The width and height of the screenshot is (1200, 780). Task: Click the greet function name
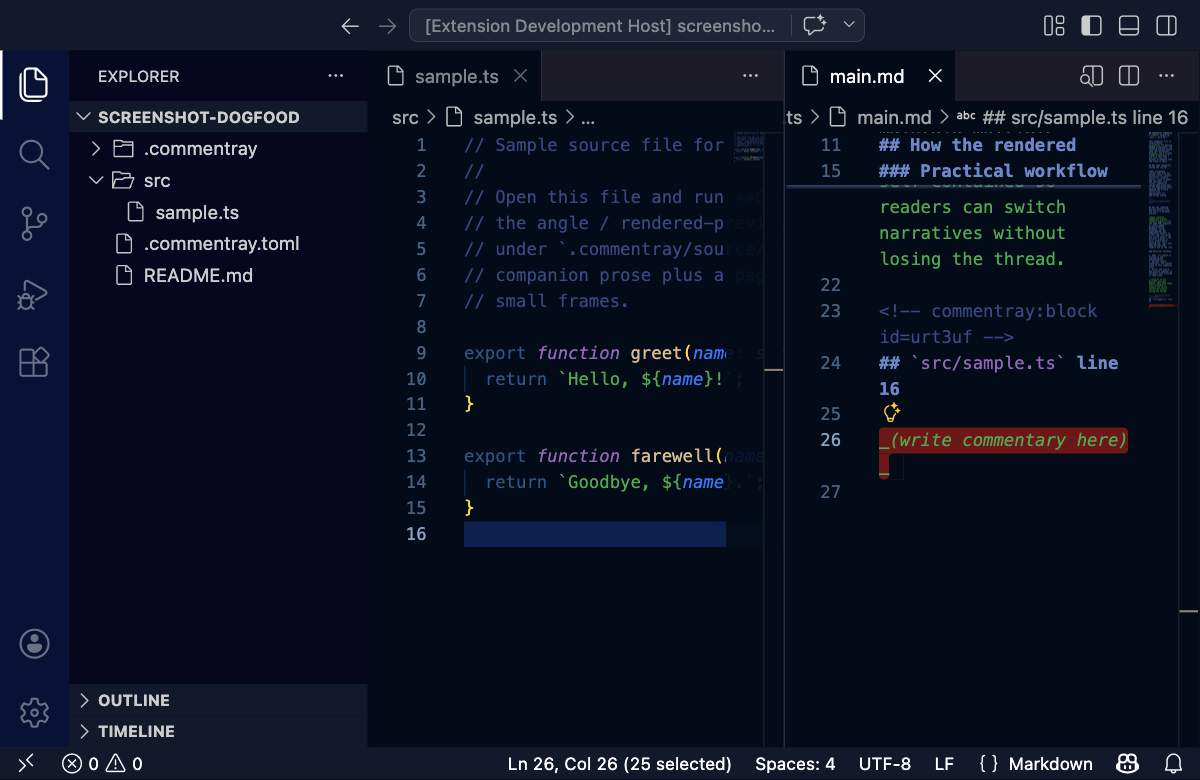point(656,353)
